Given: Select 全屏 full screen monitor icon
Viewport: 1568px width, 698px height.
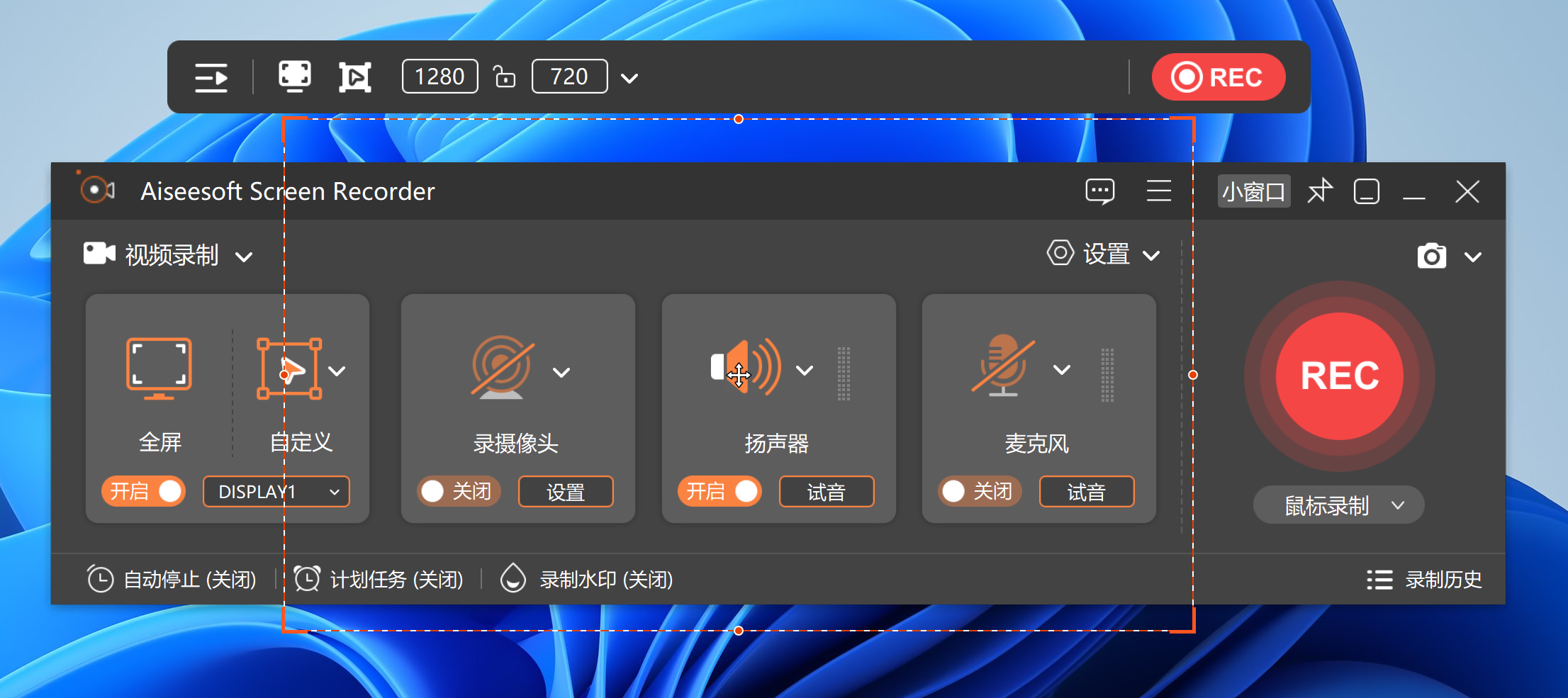Looking at the screenshot, I should [x=159, y=368].
